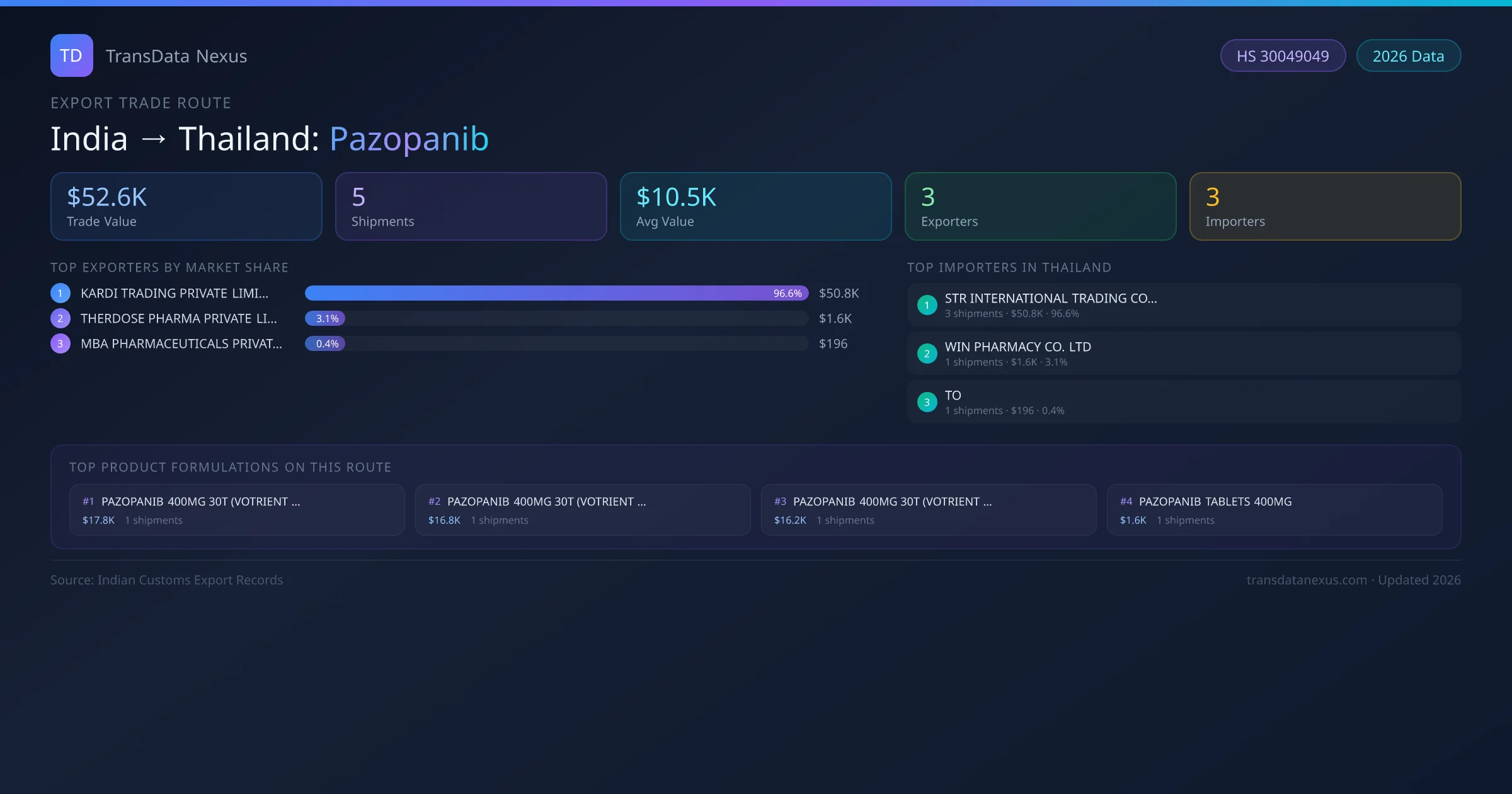Click the HS 30049049 badge

(x=1282, y=56)
